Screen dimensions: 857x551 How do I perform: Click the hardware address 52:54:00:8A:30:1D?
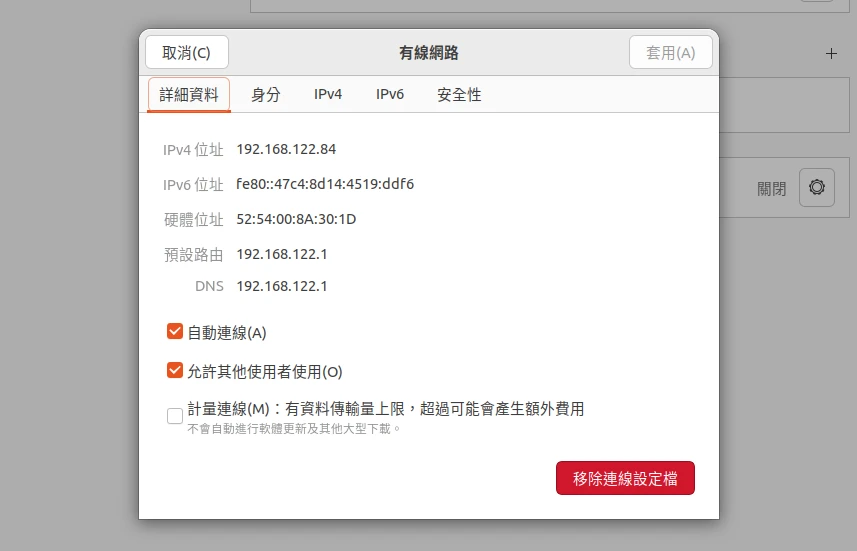tap(296, 219)
